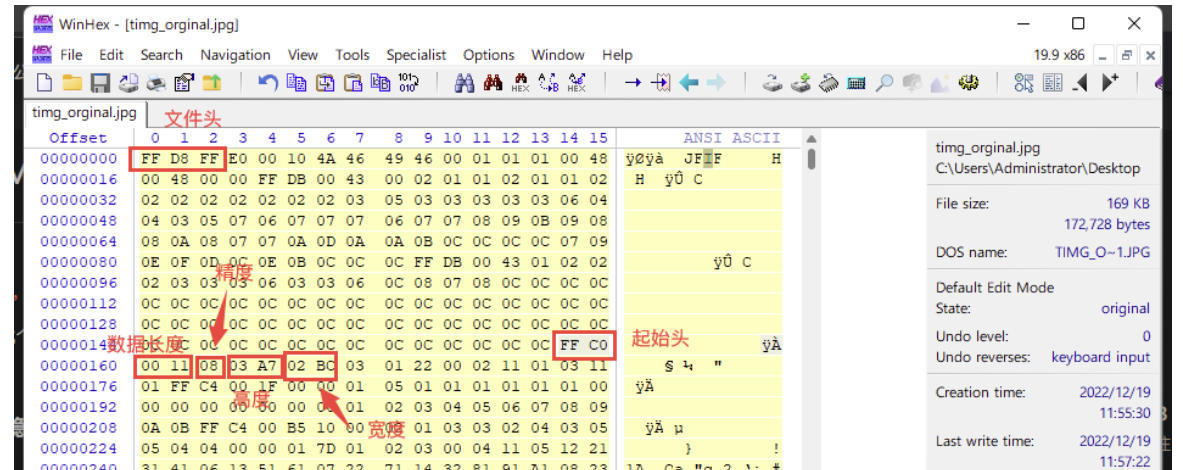Click the Find Hex Values icon

coord(521,84)
